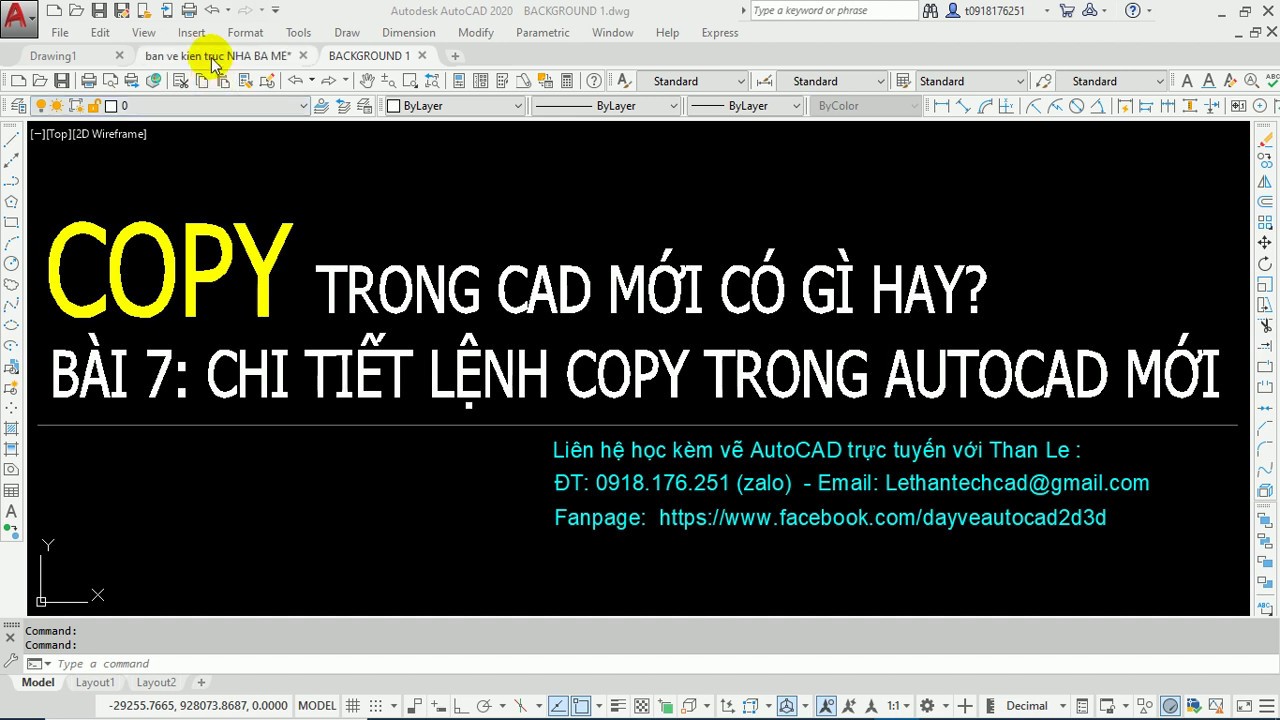Click the Erase tool in Modify toolbar

(x=1266, y=140)
